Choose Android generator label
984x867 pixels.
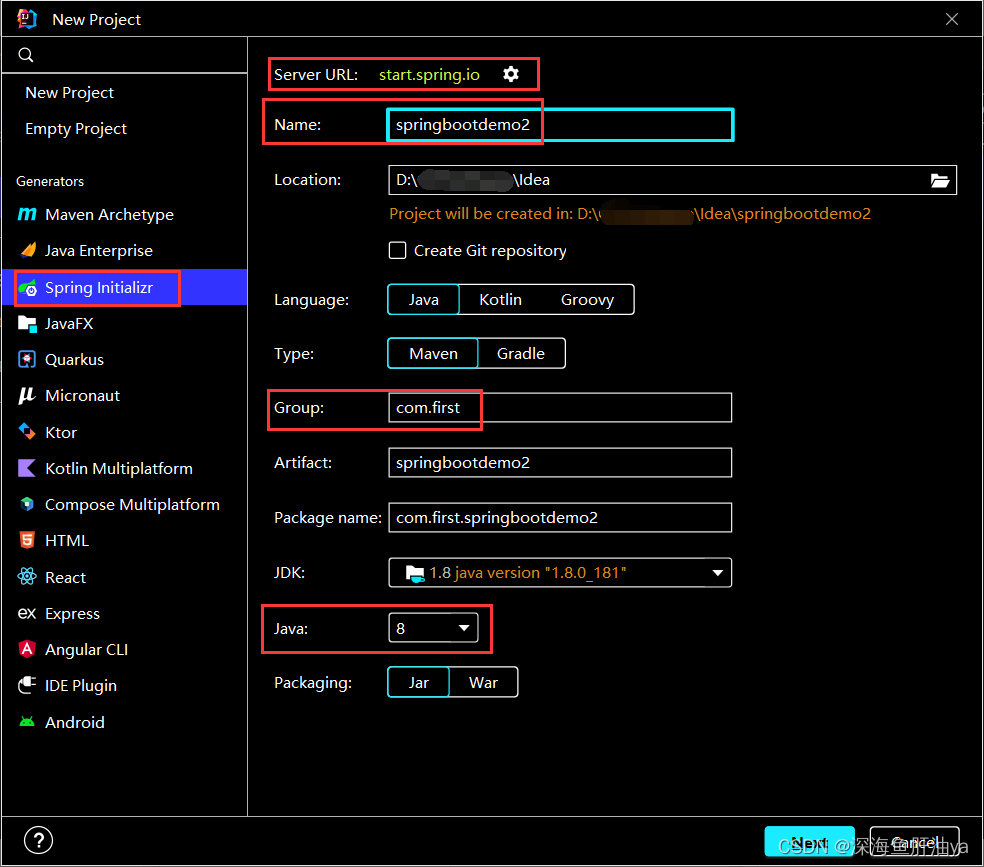(x=75, y=722)
